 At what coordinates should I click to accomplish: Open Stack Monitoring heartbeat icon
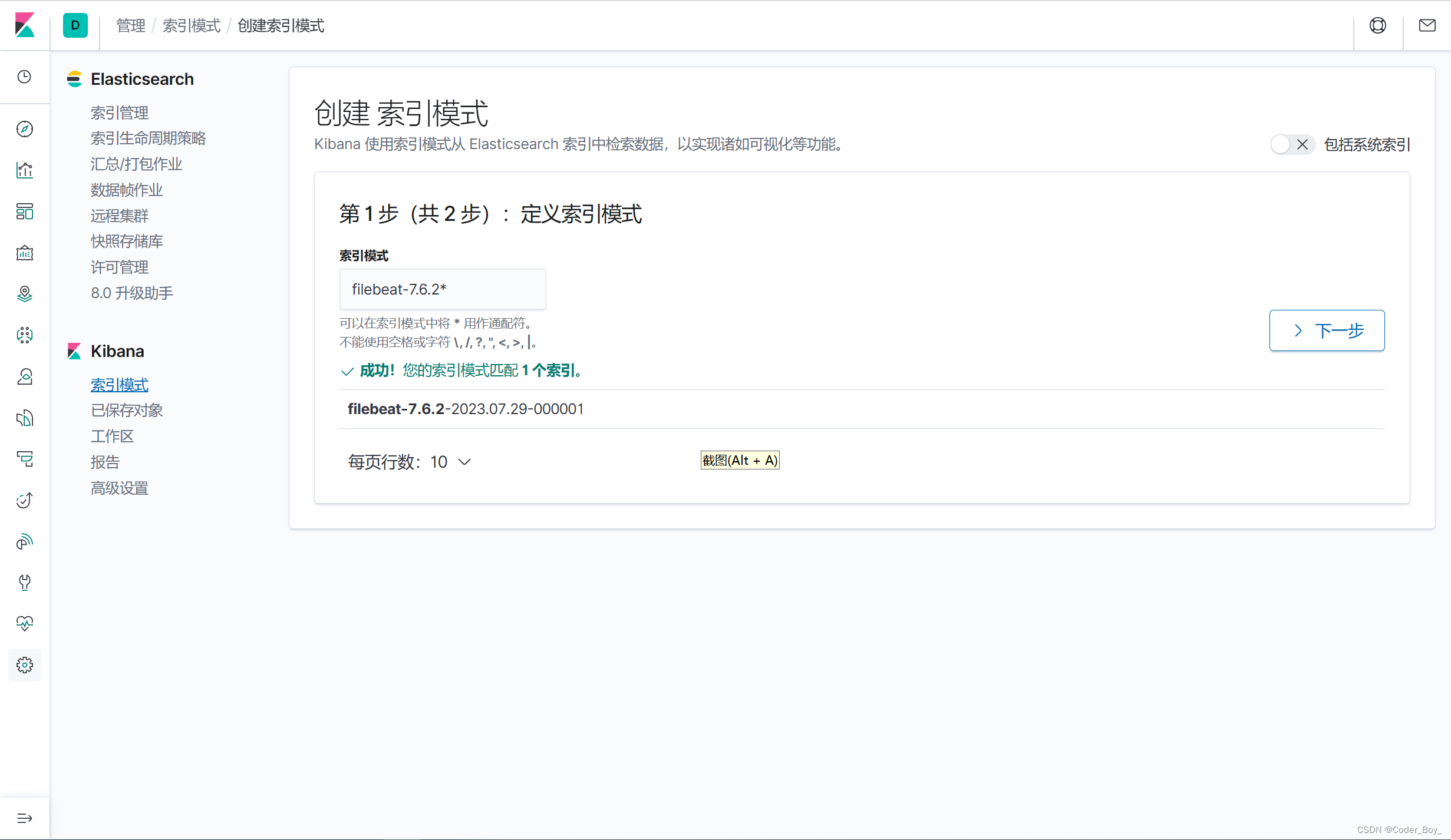24,623
